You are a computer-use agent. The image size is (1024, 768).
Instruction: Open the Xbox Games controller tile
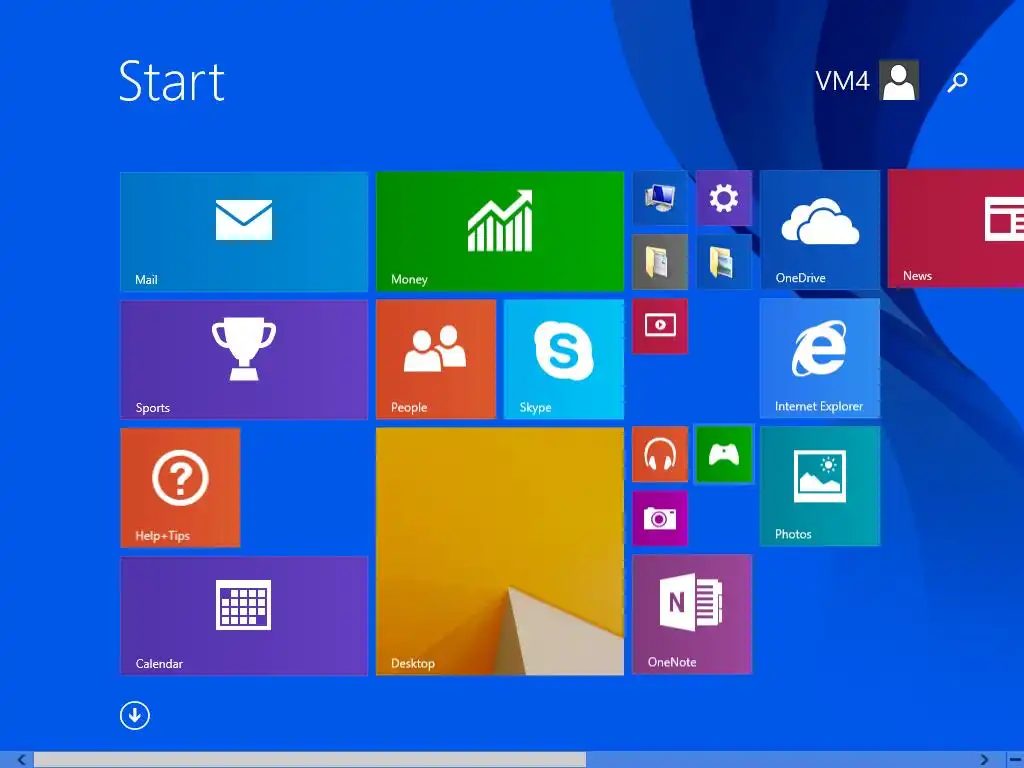pos(724,454)
